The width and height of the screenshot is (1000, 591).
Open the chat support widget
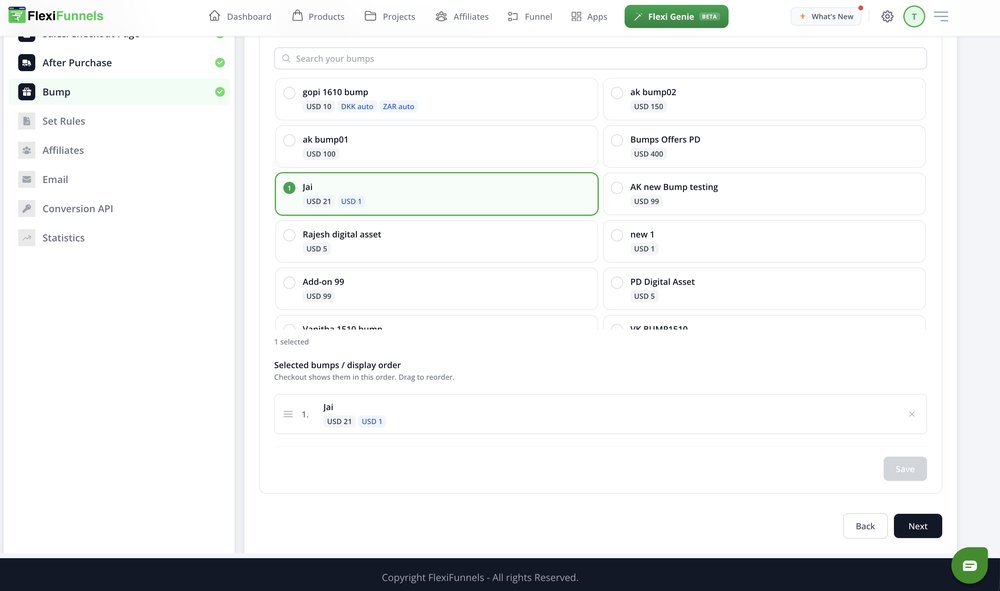(969, 565)
